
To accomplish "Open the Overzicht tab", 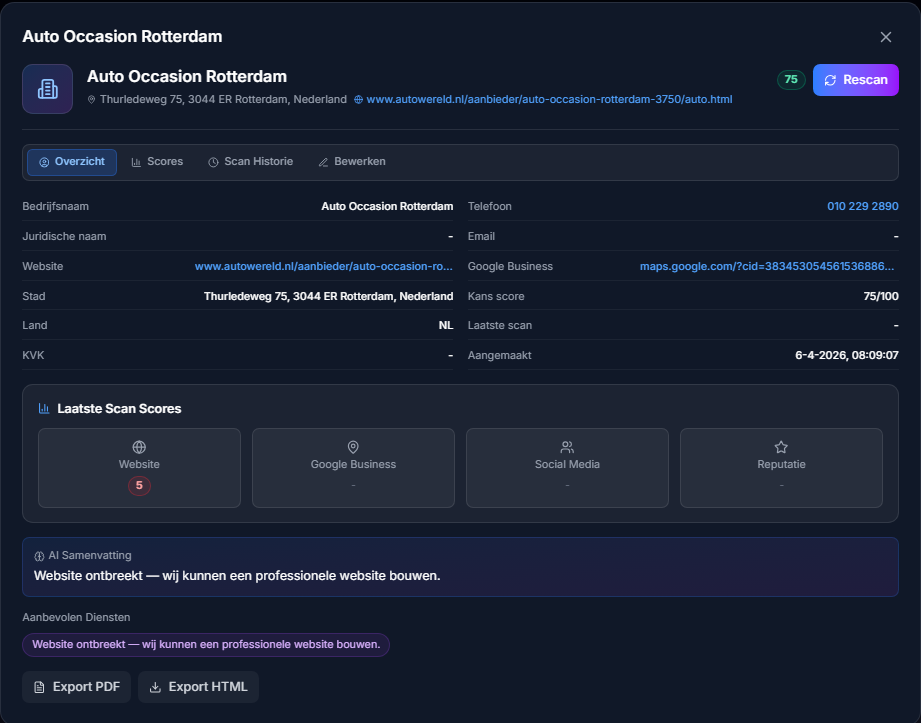I will [72, 162].
